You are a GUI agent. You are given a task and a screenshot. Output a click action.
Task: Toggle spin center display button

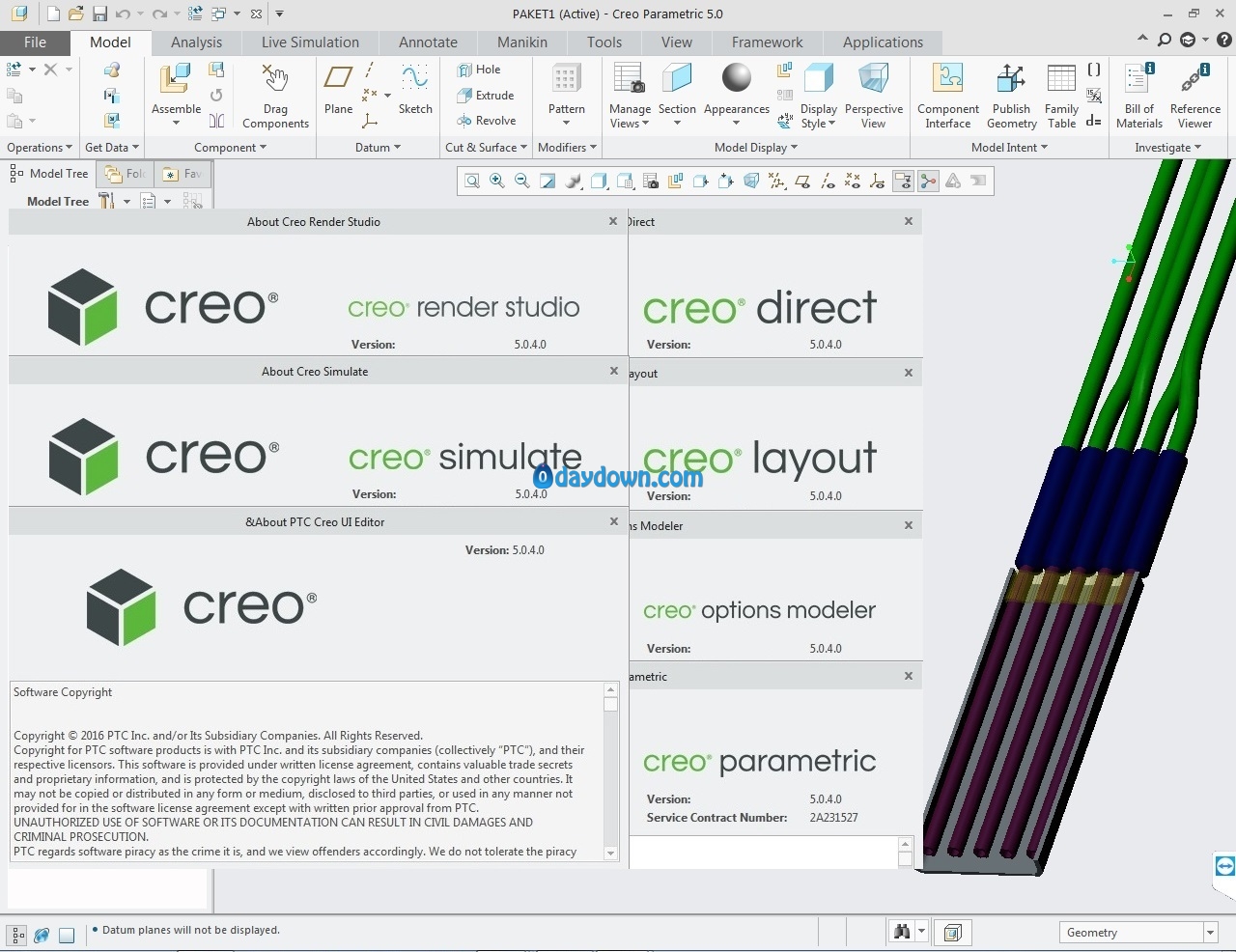928,181
